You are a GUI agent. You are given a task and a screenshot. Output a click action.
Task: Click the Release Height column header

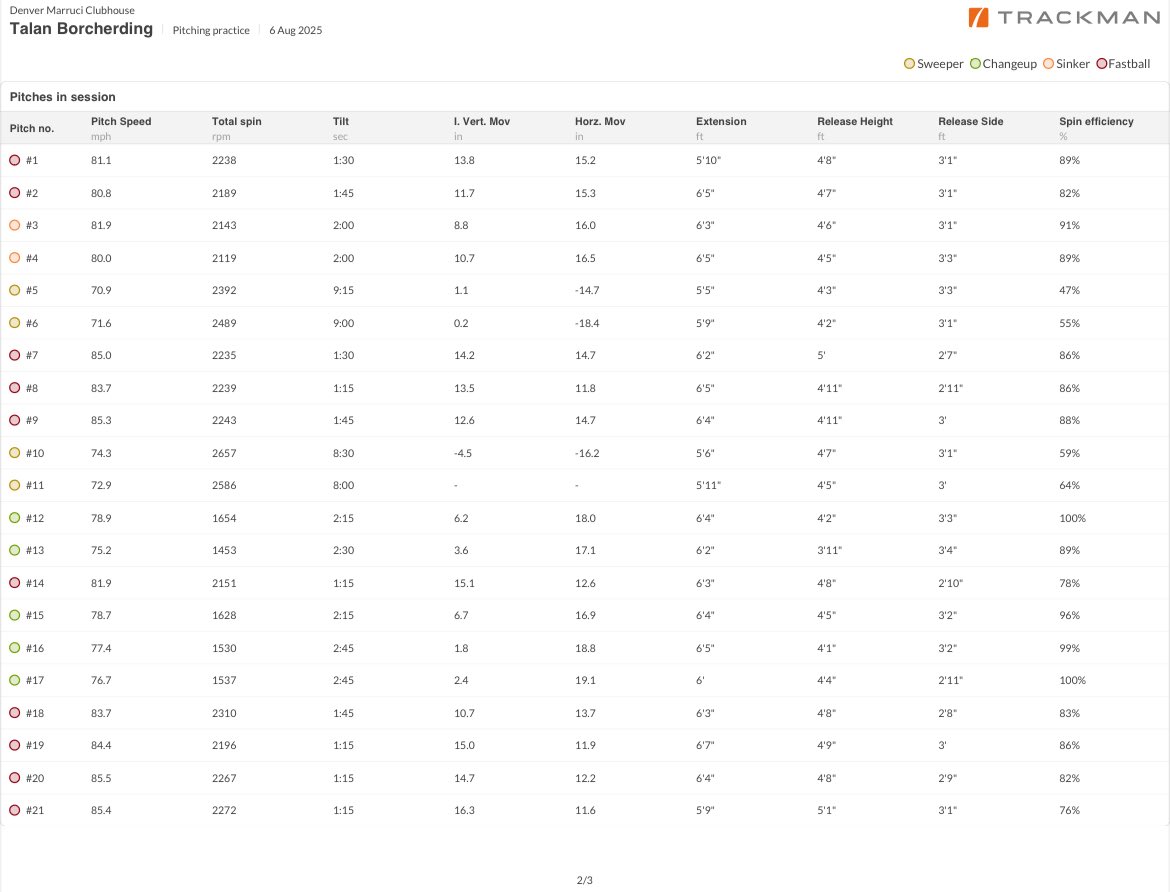pyautogui.click(x=855, y=121)
